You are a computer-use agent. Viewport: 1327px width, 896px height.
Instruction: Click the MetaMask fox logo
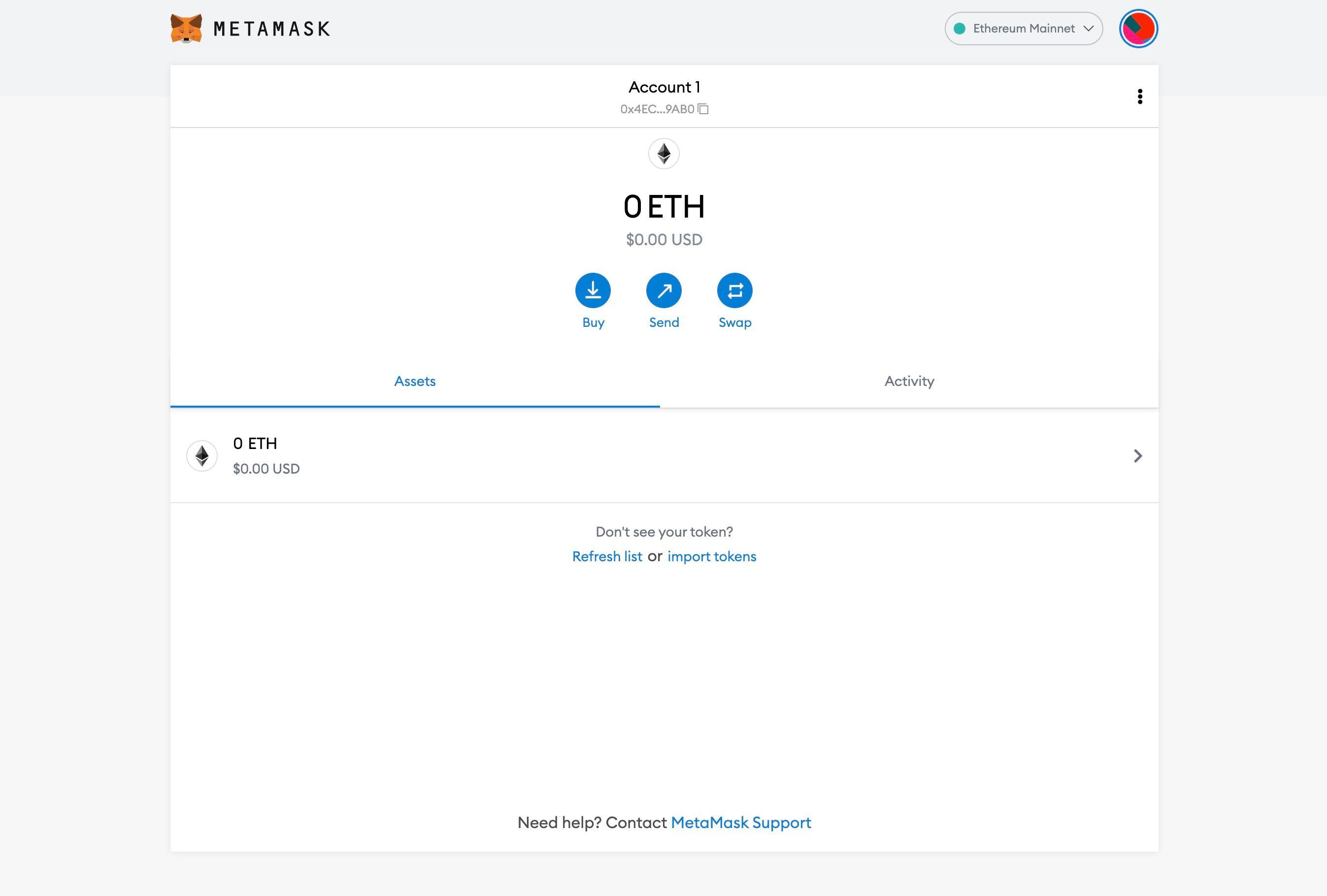click(186, 29)
